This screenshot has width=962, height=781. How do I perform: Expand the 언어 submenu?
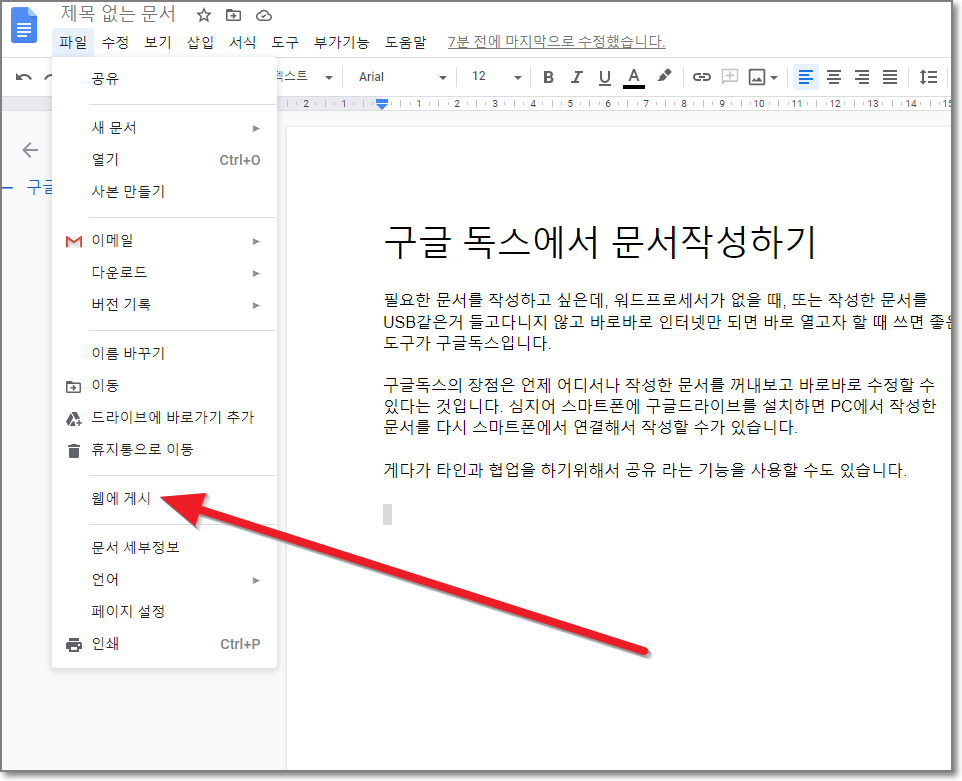click(164, 579)
